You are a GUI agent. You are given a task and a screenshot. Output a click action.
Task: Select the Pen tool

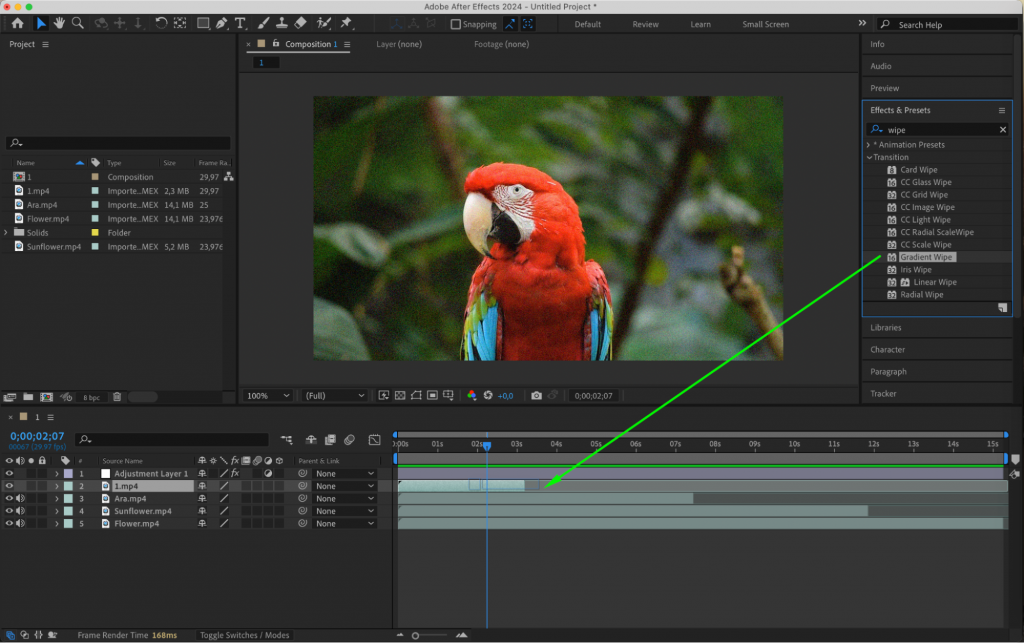click(x=222, y=23)
